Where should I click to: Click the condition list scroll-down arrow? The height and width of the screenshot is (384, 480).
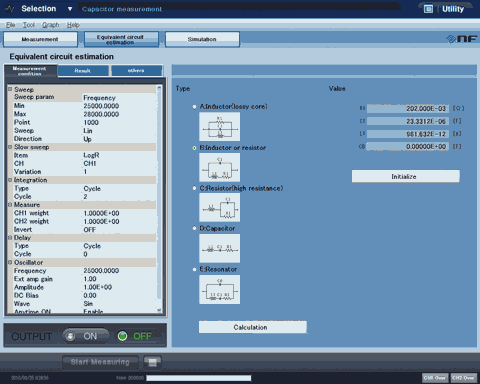coord(159,310)
